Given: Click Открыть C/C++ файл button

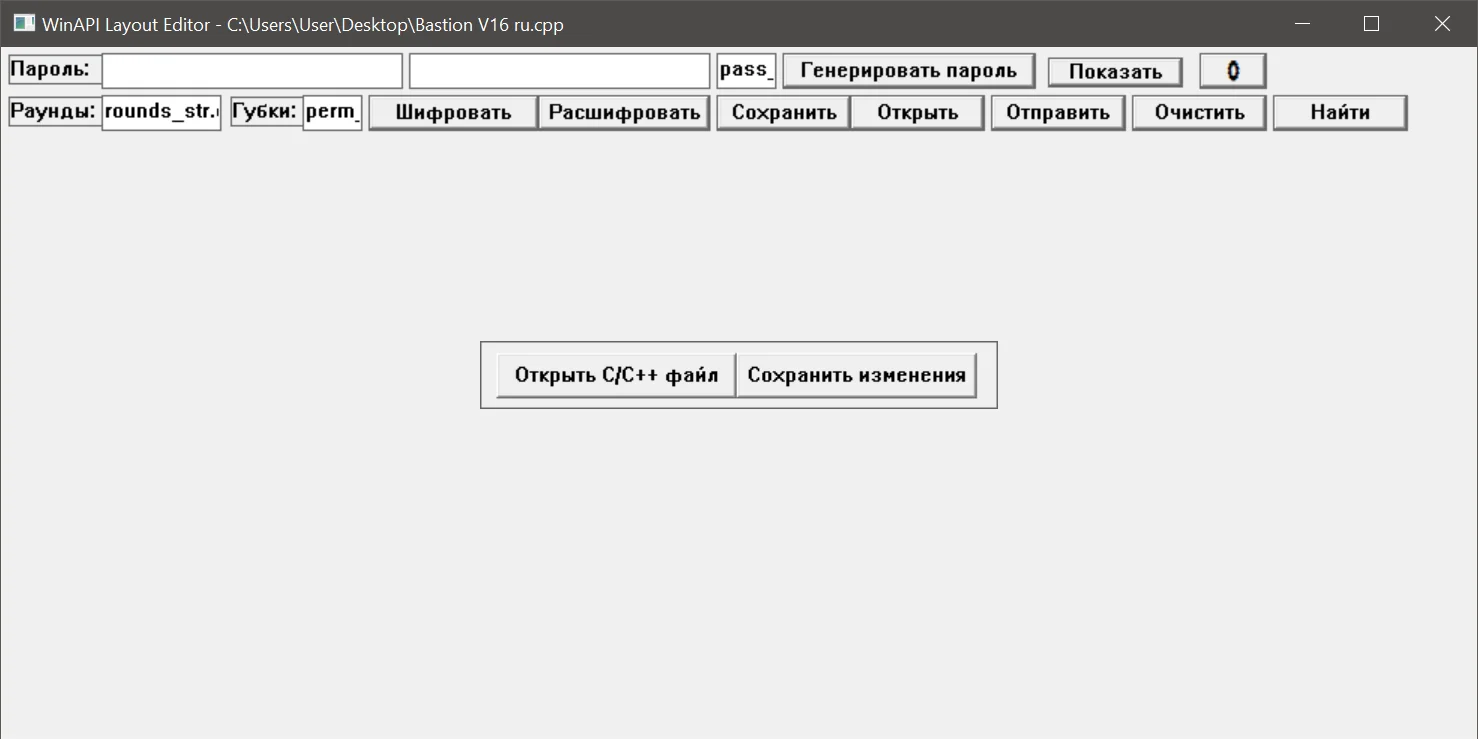Looking at the screenshot, I should click(616, 375).
